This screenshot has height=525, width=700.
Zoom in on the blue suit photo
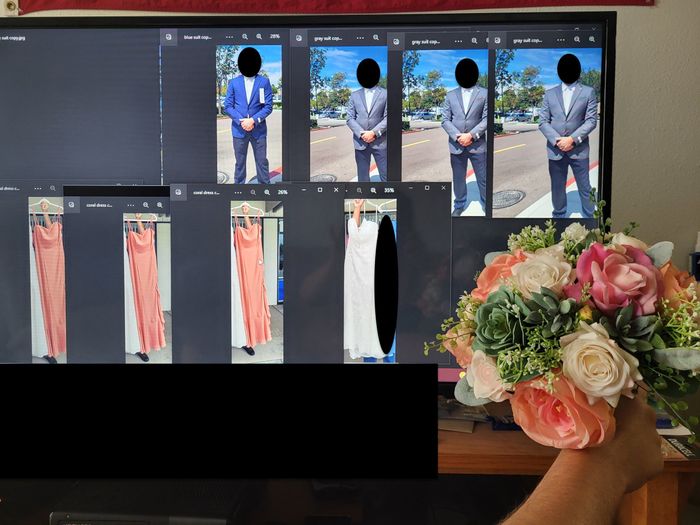[258, 37]
